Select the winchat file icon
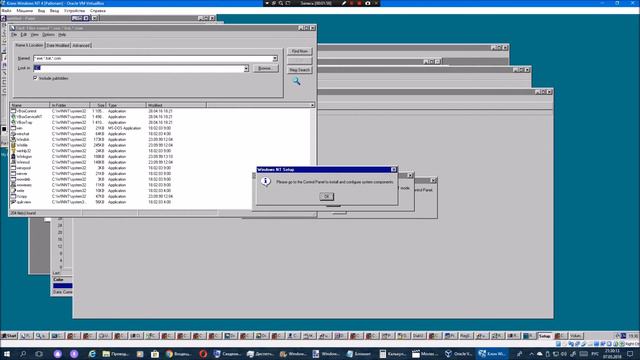 point(13,134)
